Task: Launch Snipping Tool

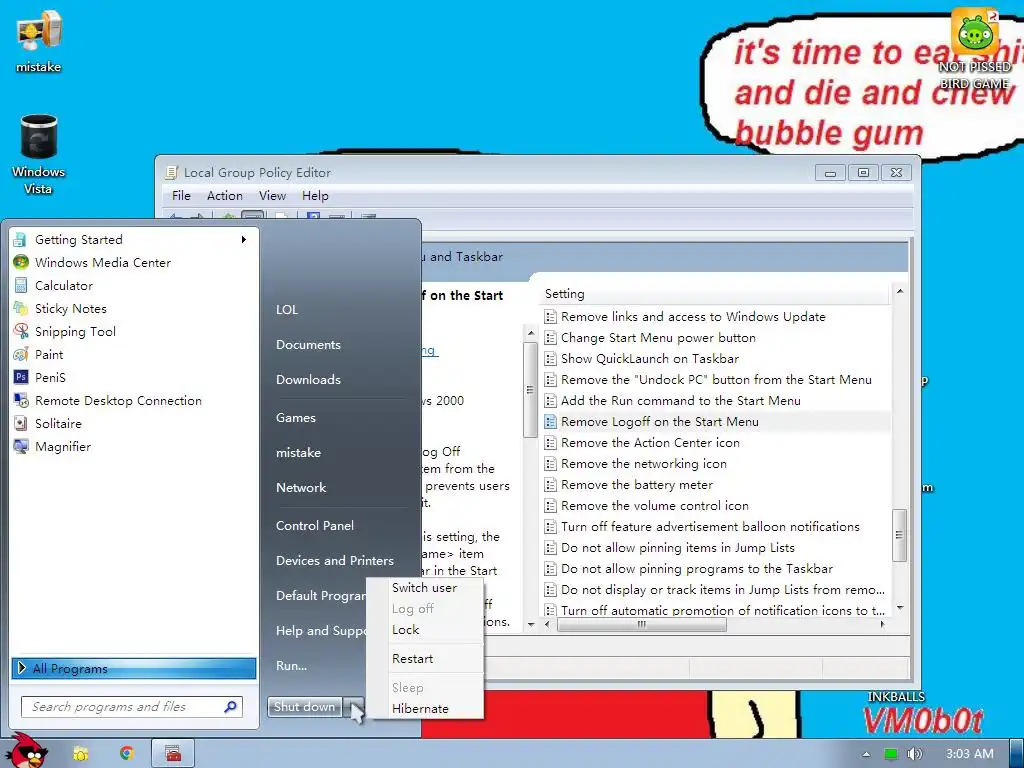Action: [x=132, y=332]
